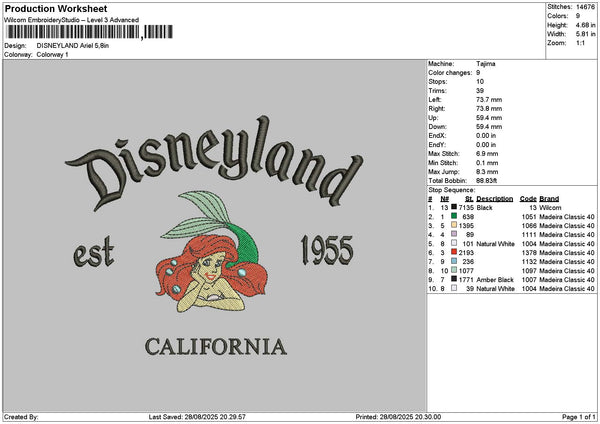Select the green swatch in the code 1051 row
The image size is (600, 424).
point(454,216)
